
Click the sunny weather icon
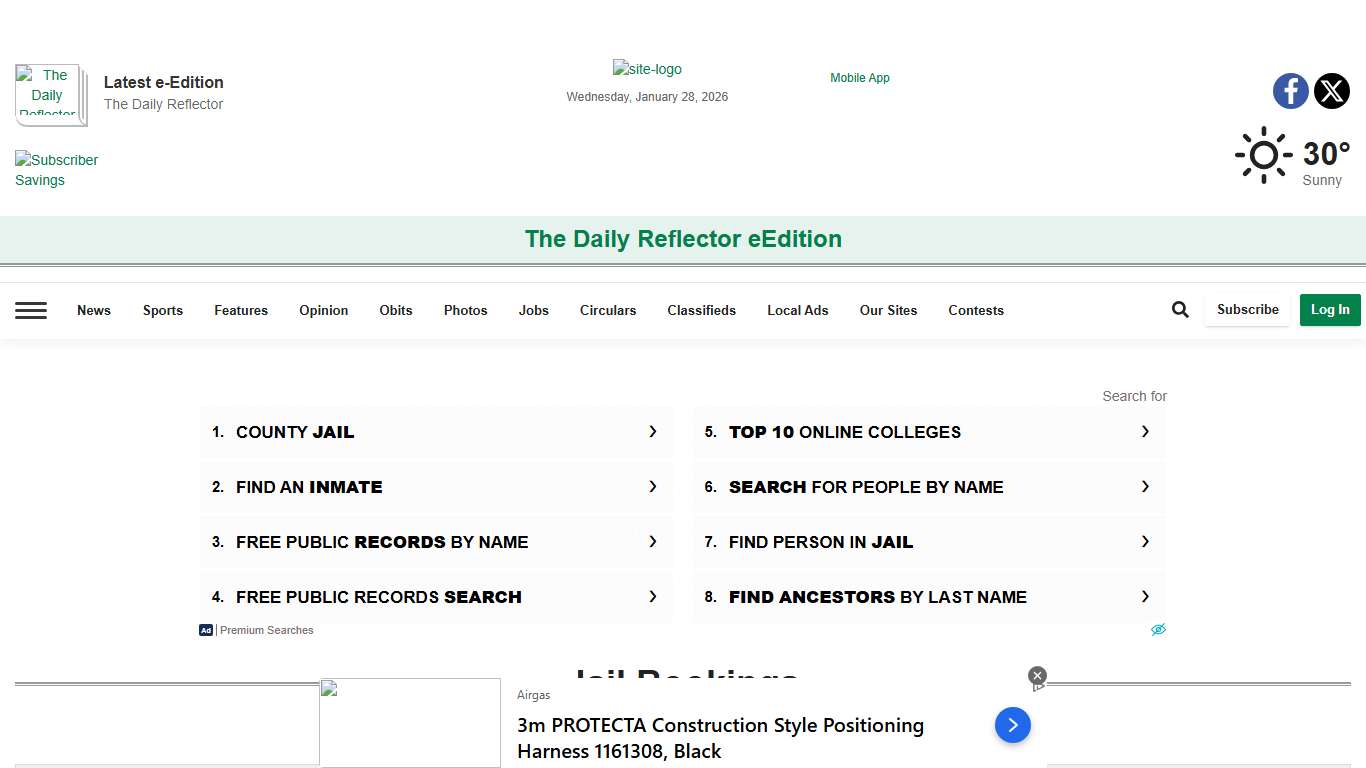[x=1263, y=154]
